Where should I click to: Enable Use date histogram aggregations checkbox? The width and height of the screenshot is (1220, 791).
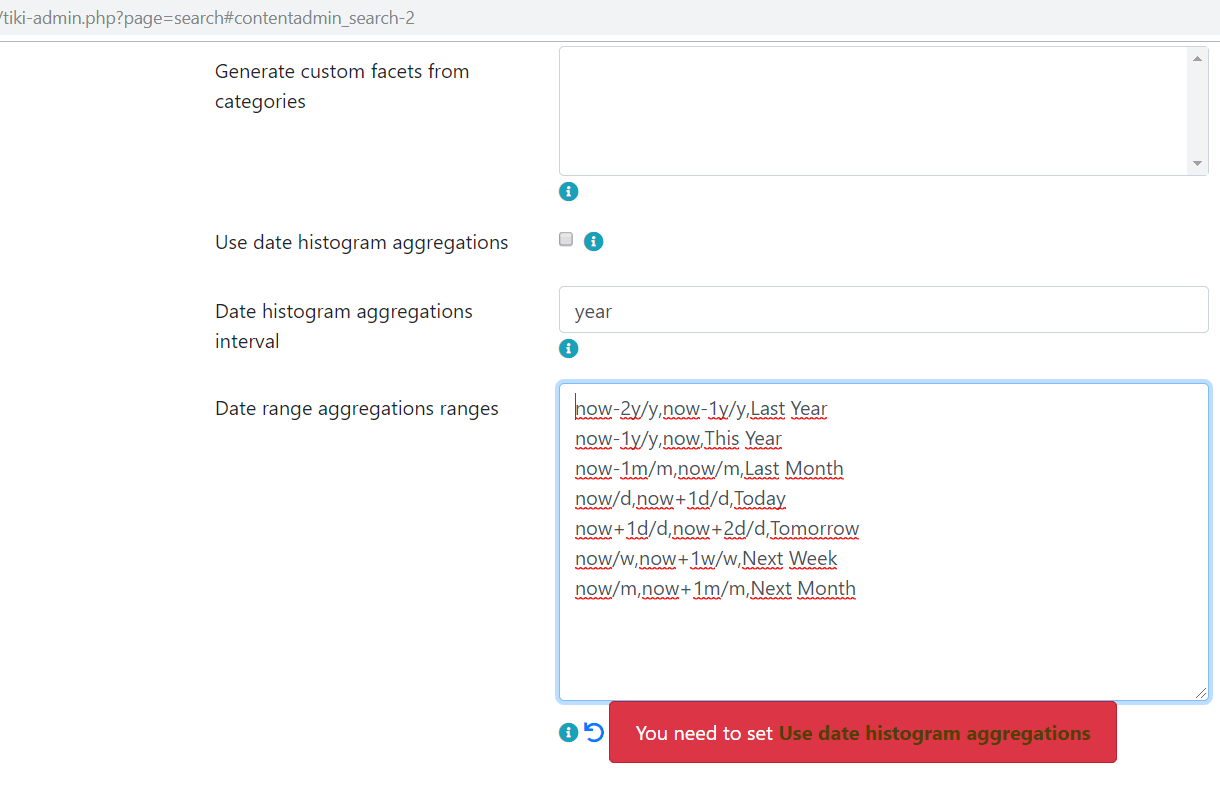(566, 239)
